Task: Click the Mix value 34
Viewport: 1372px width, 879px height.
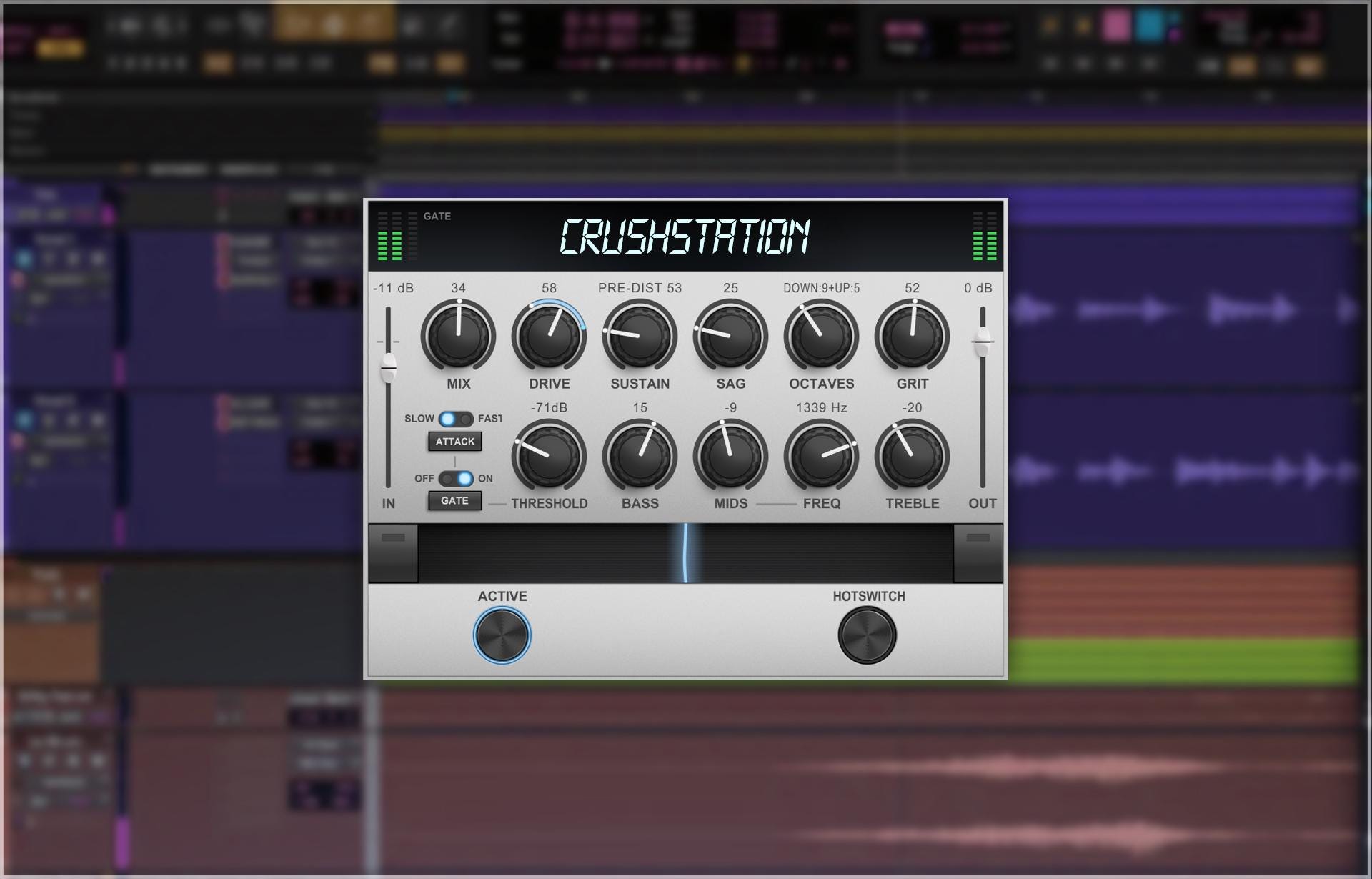Action: (458, 288)
